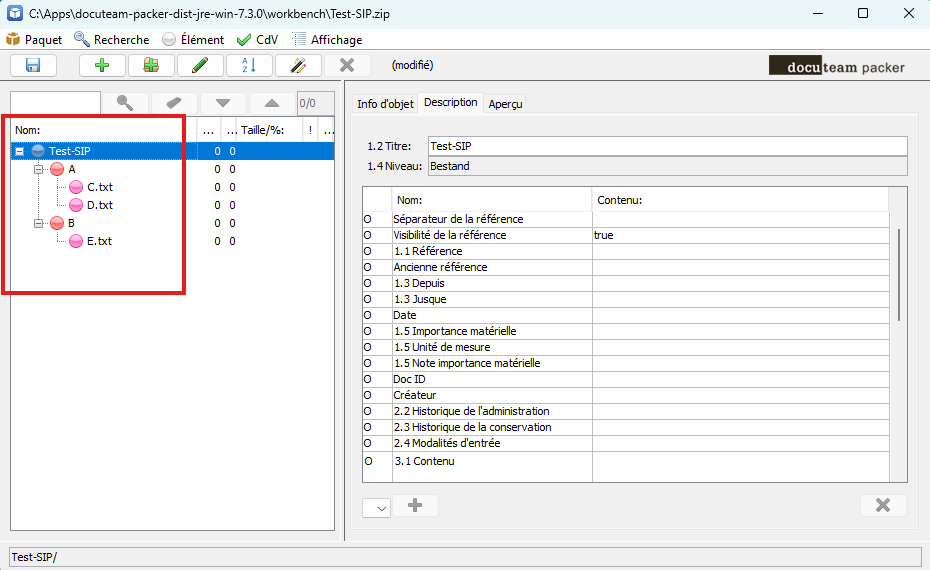The image size is (930, 570).
Task: Click the Contenu: column header
Action: click(x=740, y=200)
